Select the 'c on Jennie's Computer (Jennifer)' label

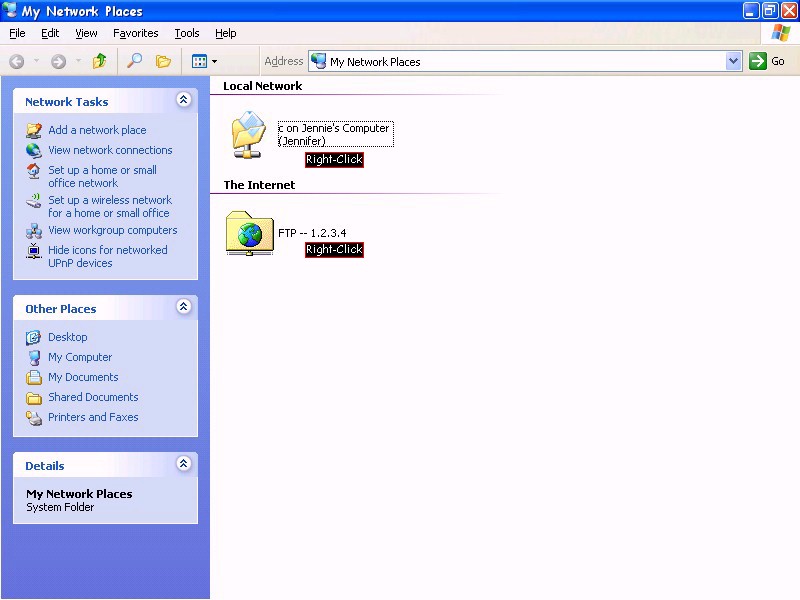pyautogui.click(x=335, y=134)
